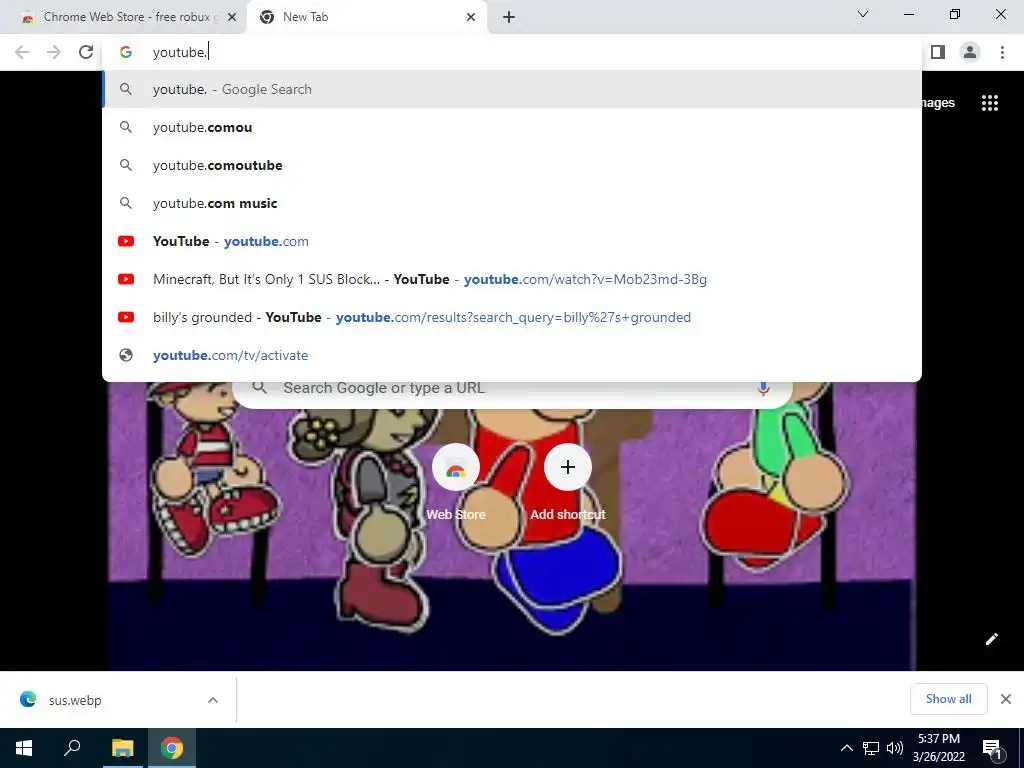Click the browser back arrow
The height and width of the screenshot is (768, 1024).
pyautogui.click(x=22, y=52)
